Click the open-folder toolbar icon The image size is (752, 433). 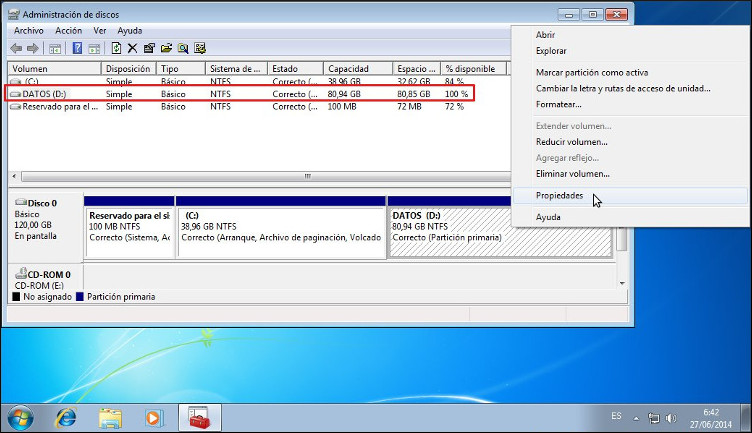coord(166,48)
